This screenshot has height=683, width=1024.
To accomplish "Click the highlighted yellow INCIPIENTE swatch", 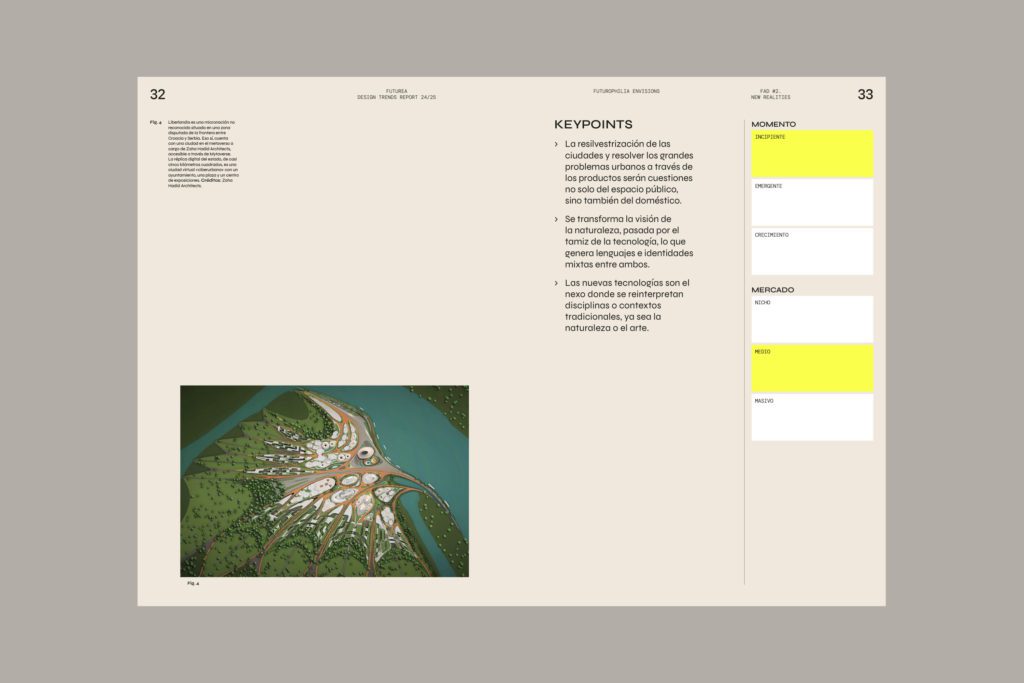I will click(811, 151).
